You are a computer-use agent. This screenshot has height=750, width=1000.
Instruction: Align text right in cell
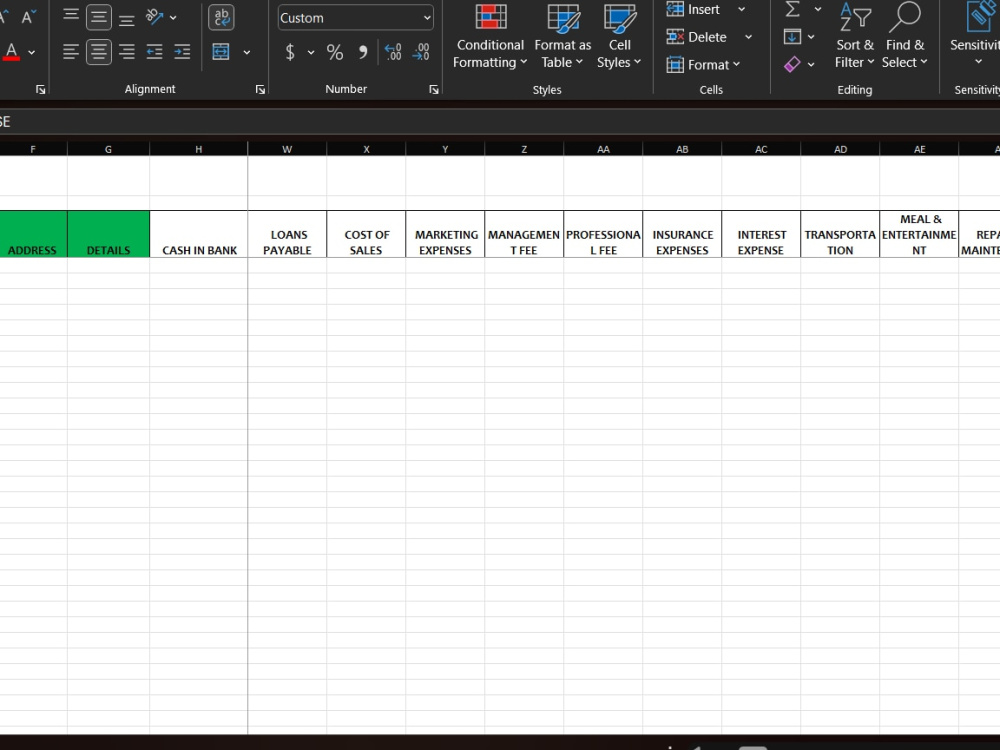coord(127,52)
